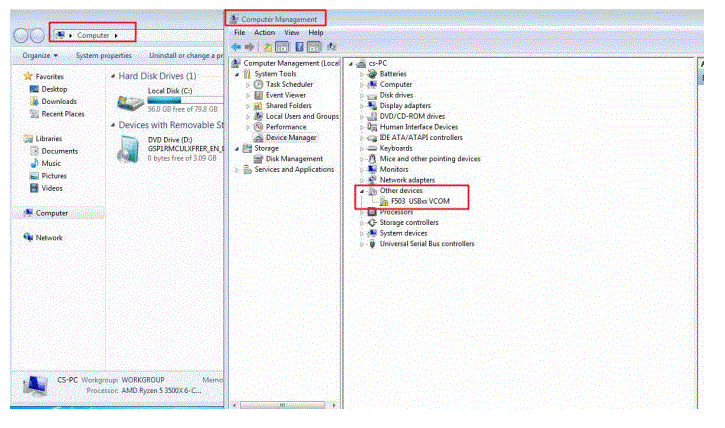
Task: Open Recent Places under Favorites
Action: (63, 114)
